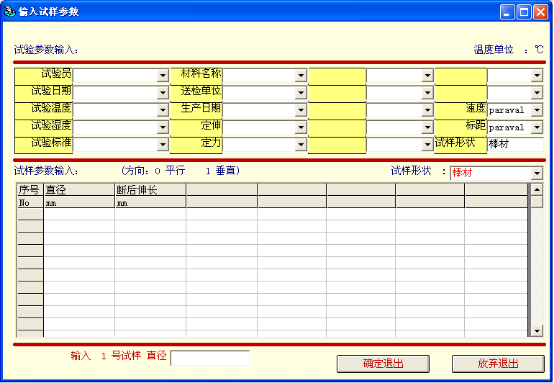
Task: Expand the 材料名称 dropdown
Action: tap(301, 75)
